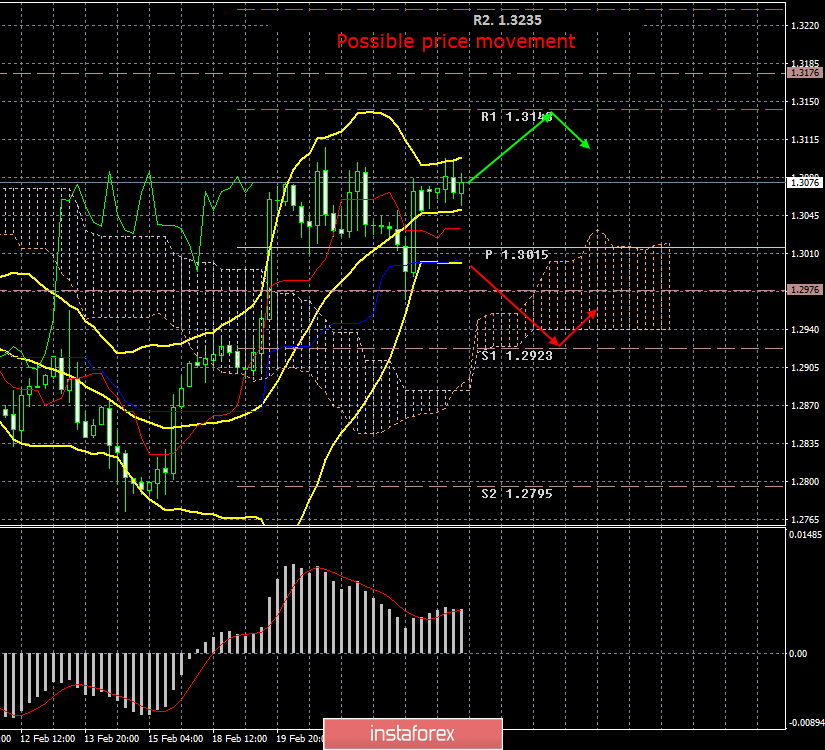Click the 1.2870 price axis value
Image resolution: width=825 pixels, height=750 pixels.
click(805, 406)
